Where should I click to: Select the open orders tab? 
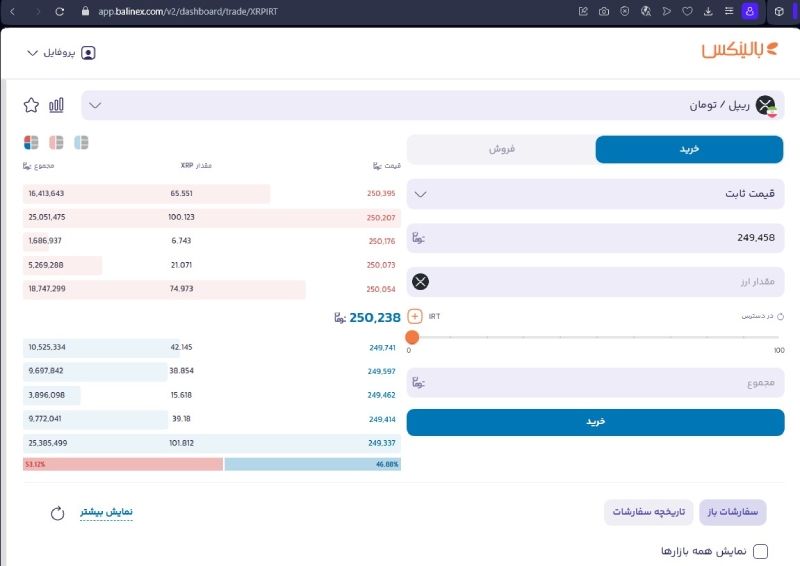(x=733, y=512)
